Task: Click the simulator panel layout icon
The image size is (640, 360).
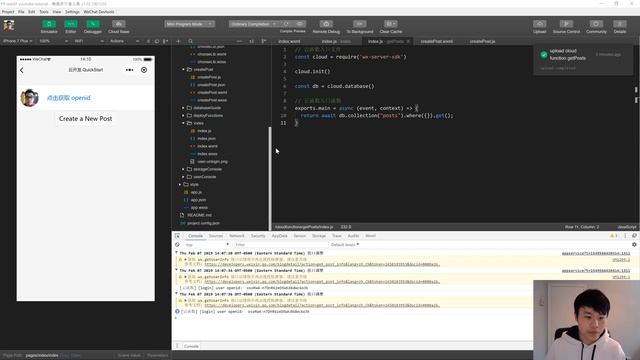Action: click(x=165, y=41)
